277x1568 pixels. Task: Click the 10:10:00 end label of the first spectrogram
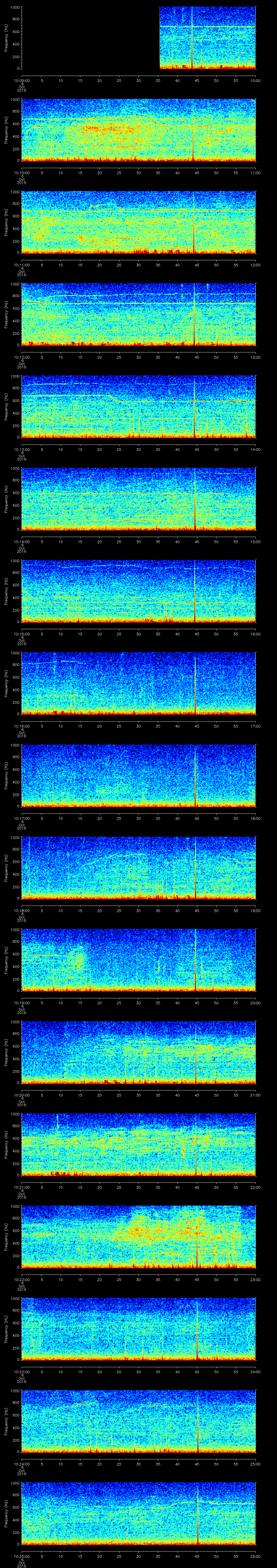click(x=255, y=80)
